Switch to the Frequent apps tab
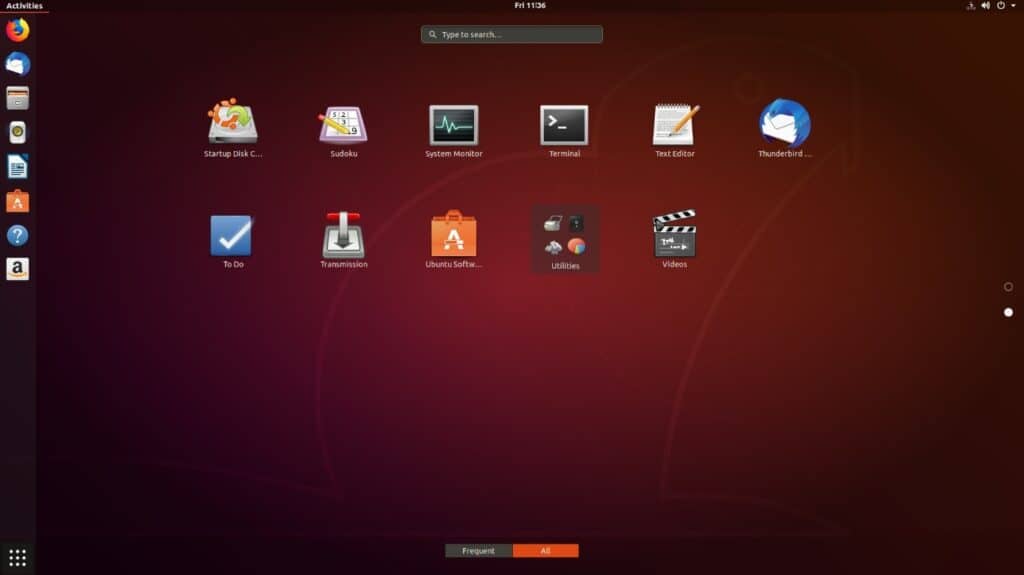 [x=479, y=551]
